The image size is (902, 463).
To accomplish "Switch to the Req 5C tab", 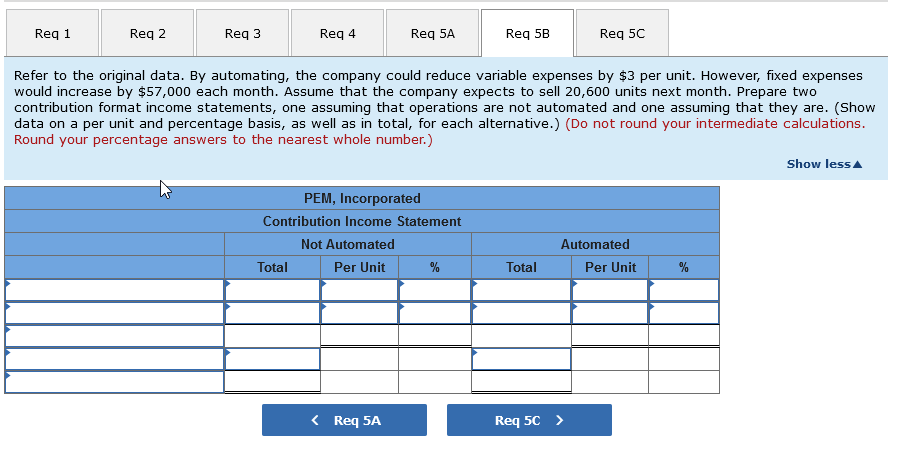I will click(622, 33).
